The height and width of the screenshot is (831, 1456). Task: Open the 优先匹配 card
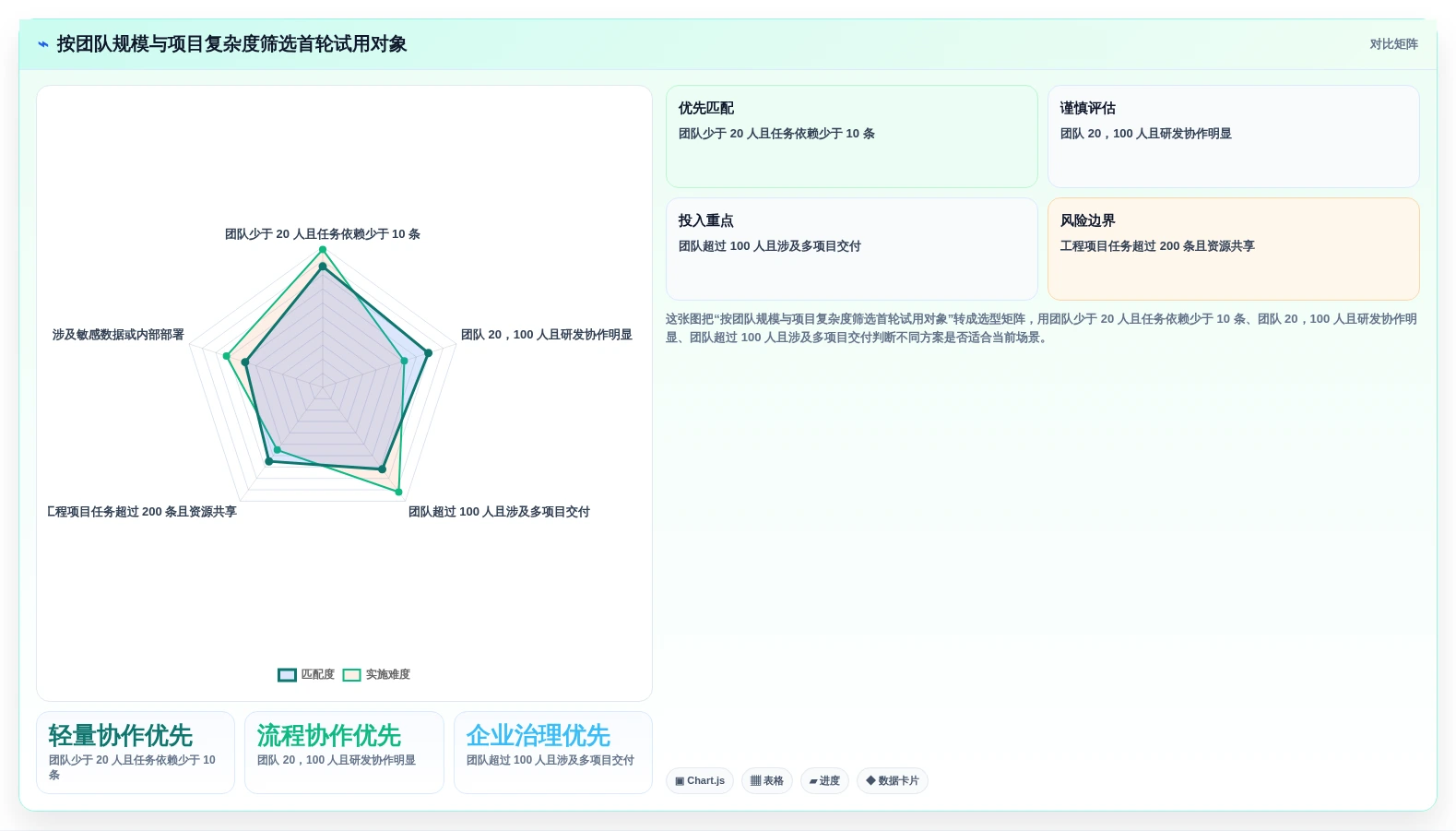(x=852, y=137)
